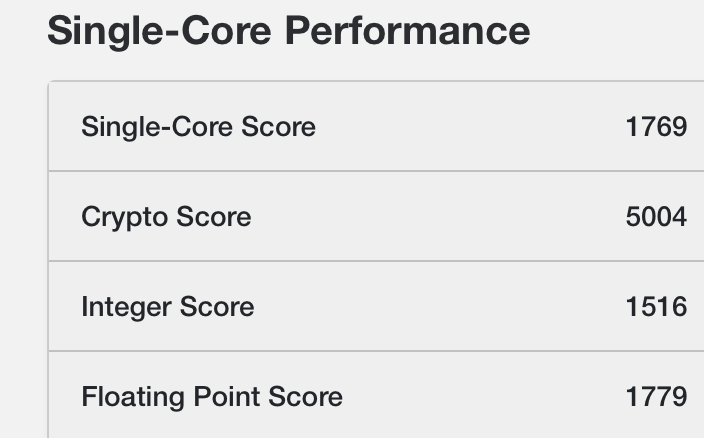The image size is (704, 438).
Task: Select the Integer Score label
Action: [x=167, y=307]
